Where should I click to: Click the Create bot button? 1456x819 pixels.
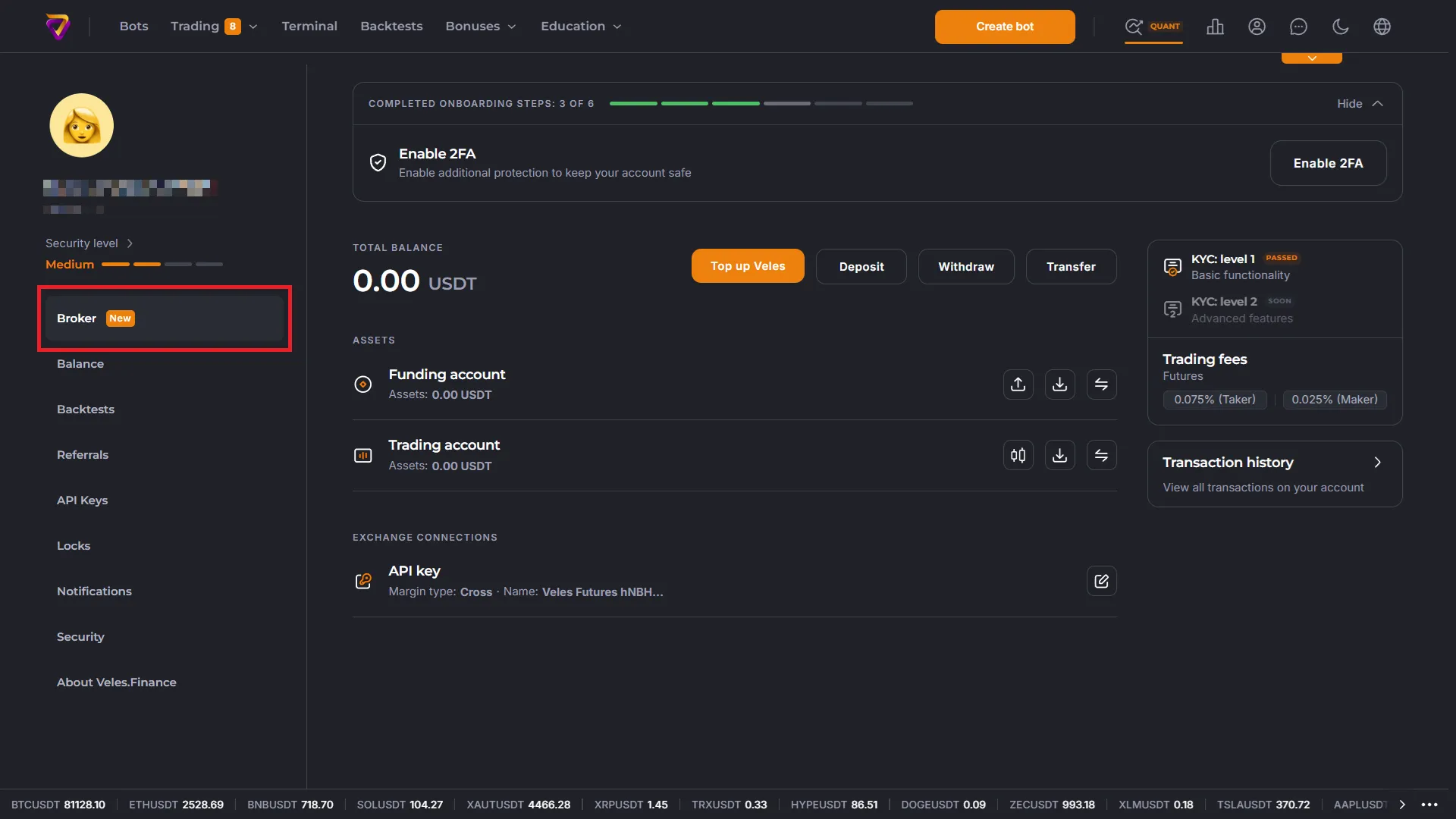click(x=1005, y=27)
